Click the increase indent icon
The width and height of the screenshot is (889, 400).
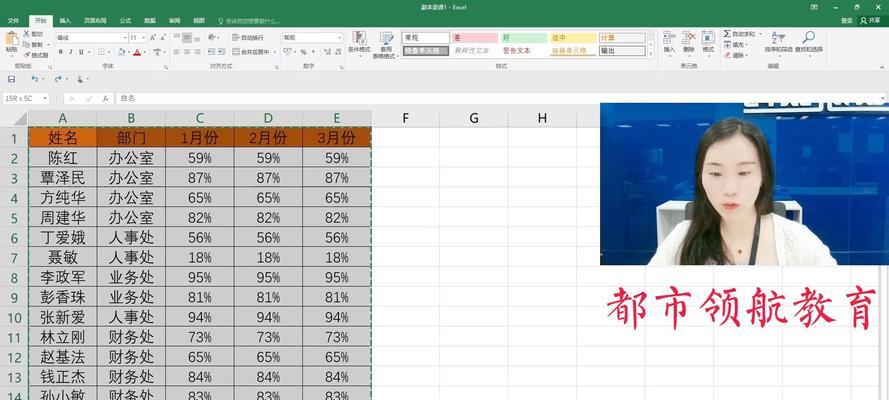tap(221, 52)
